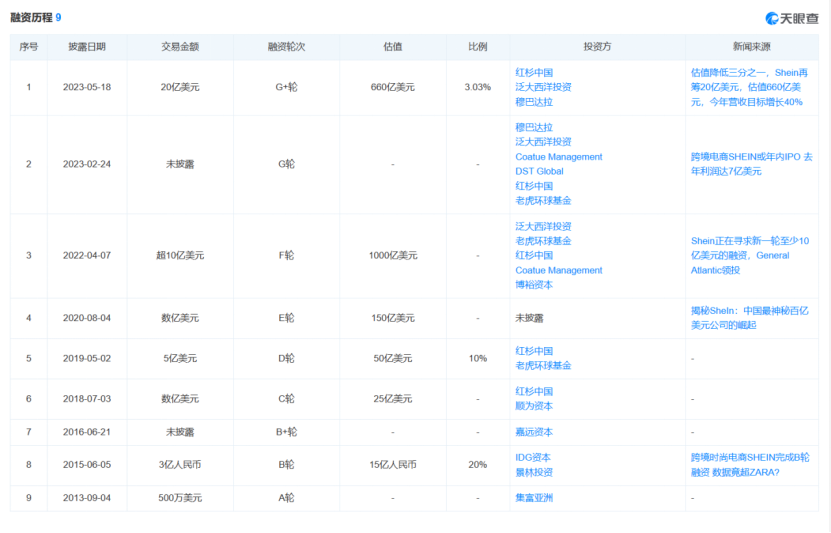Open 泛大西洋投资 link in the G+轮 row

coord(543,87)
